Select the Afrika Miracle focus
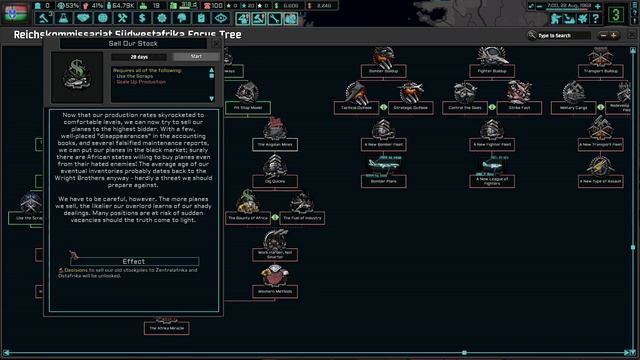Screen dimensions: 640x360 point(167,328)
